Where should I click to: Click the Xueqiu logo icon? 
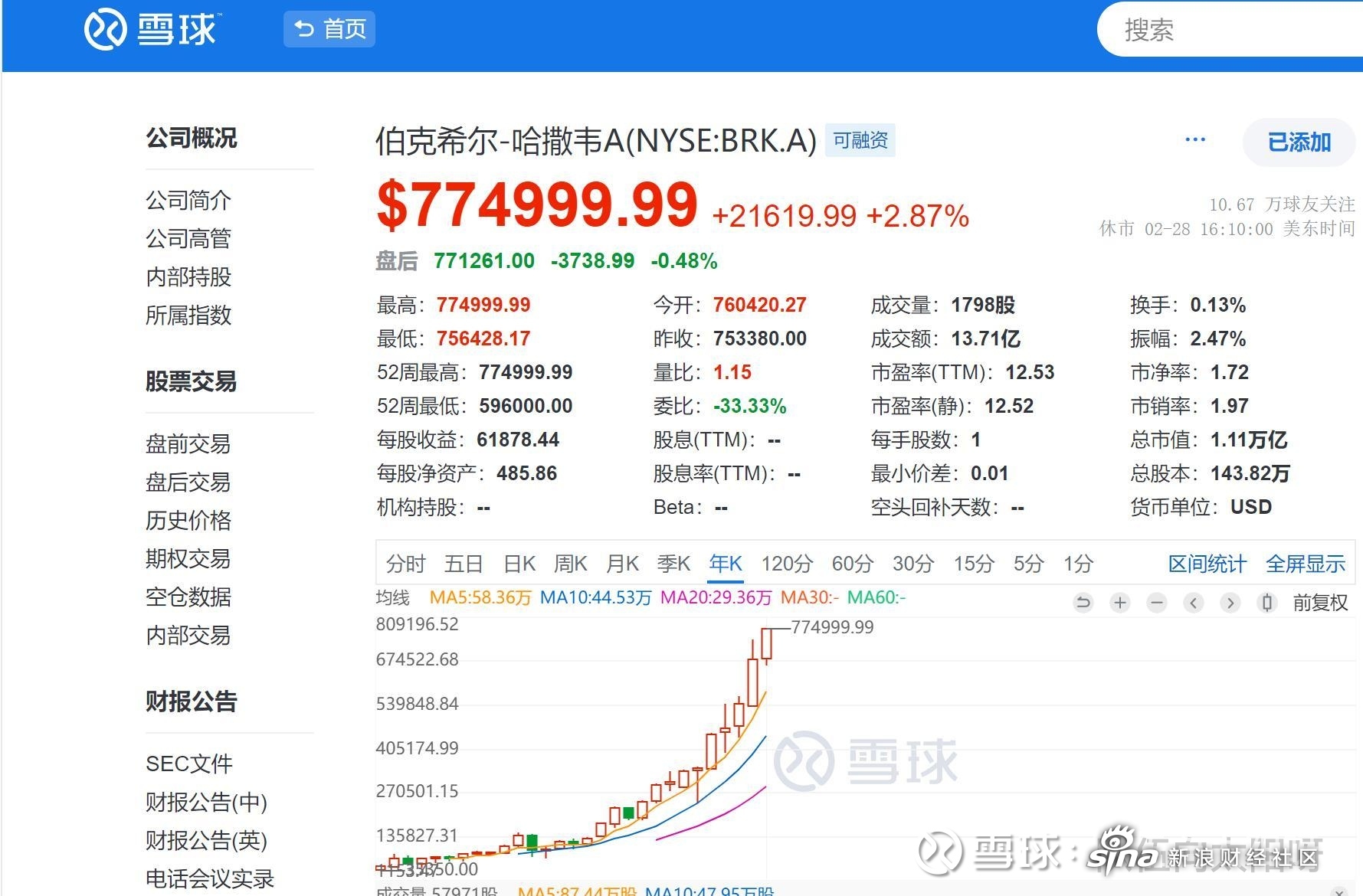coord(105,29)
